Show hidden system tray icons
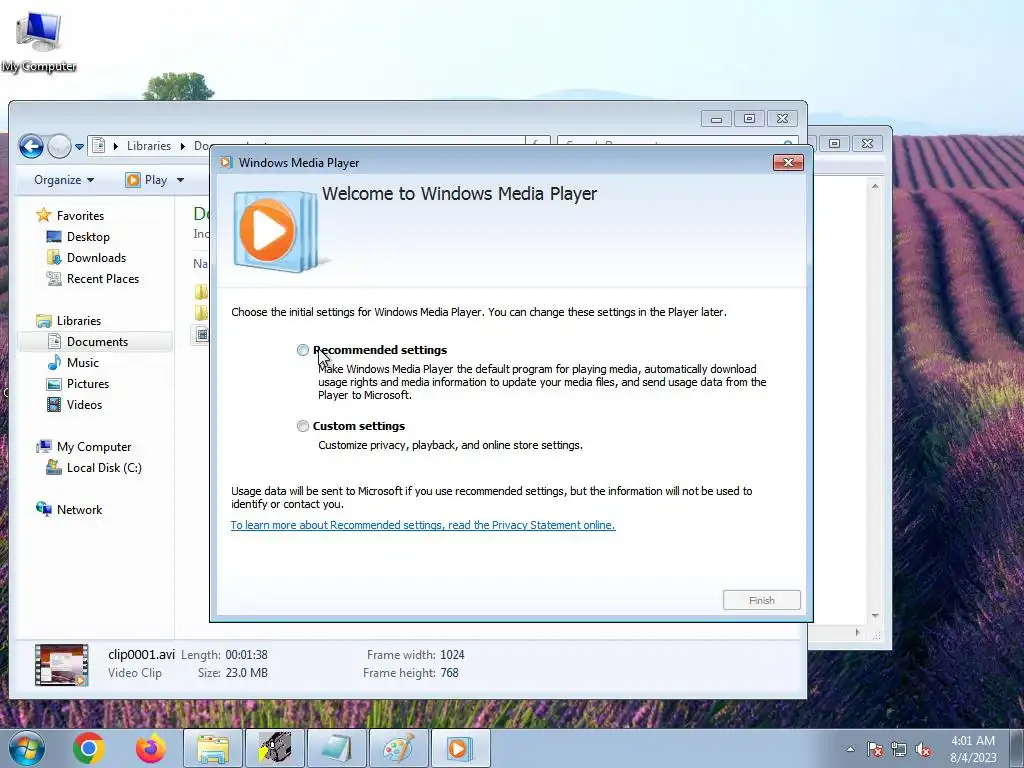Image resolution: width=1024 pixels, height=768 pixels. (850, 749)
